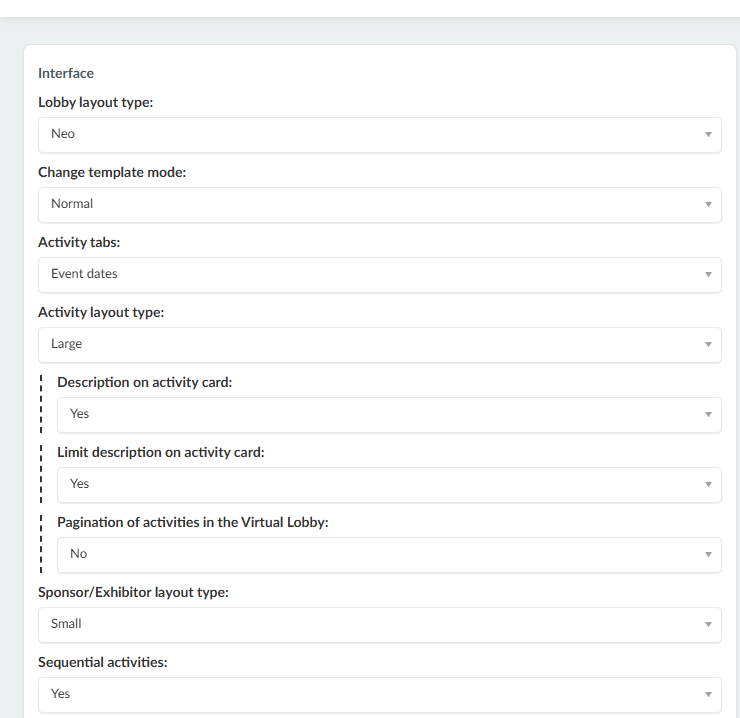Screen dimensions: 740x718
Task: Open the Pagination of activities dropdown showing No
Action: 389,555
